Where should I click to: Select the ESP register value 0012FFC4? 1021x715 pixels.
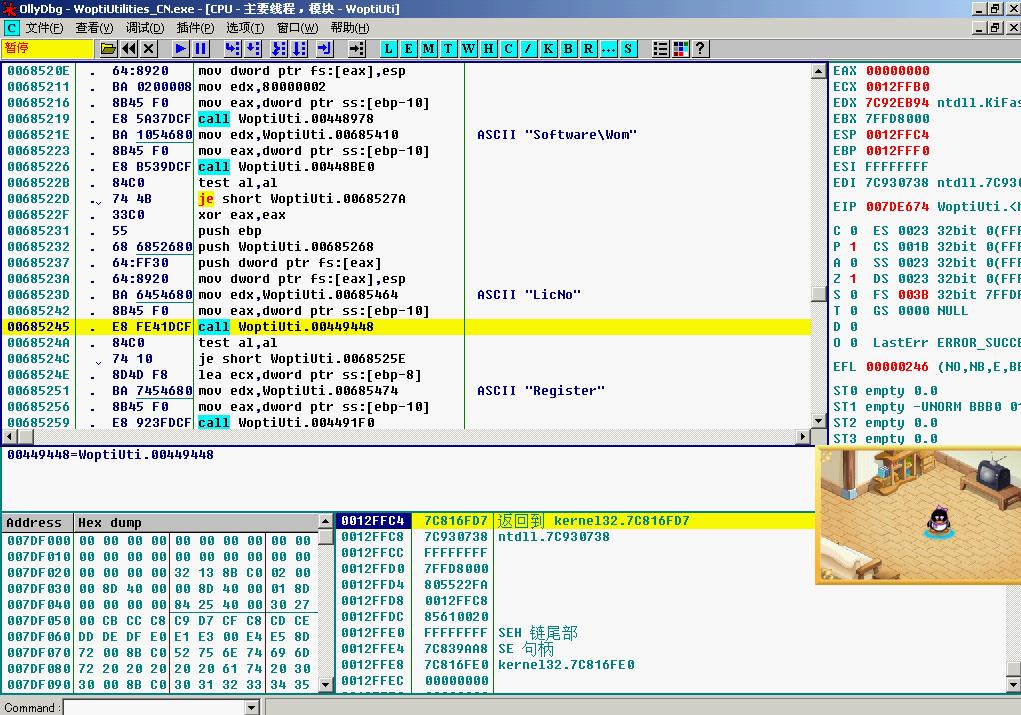[x=897, y=135]
